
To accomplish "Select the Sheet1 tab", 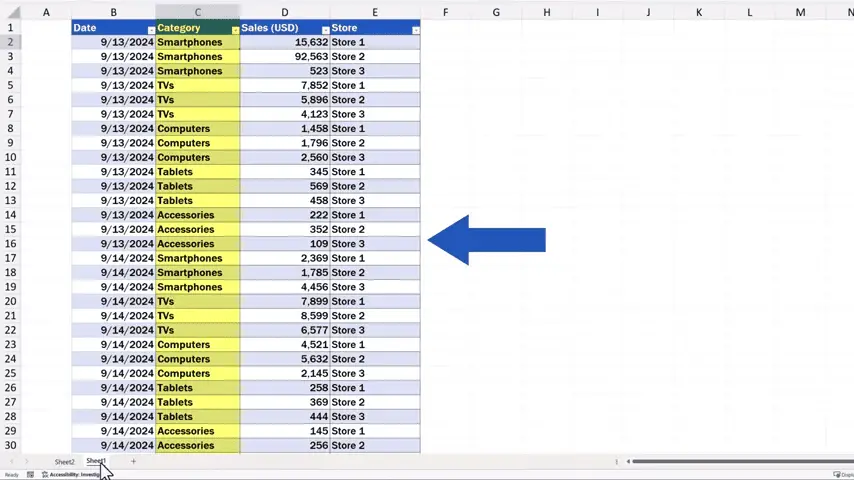I will click(x=96, y=461).
